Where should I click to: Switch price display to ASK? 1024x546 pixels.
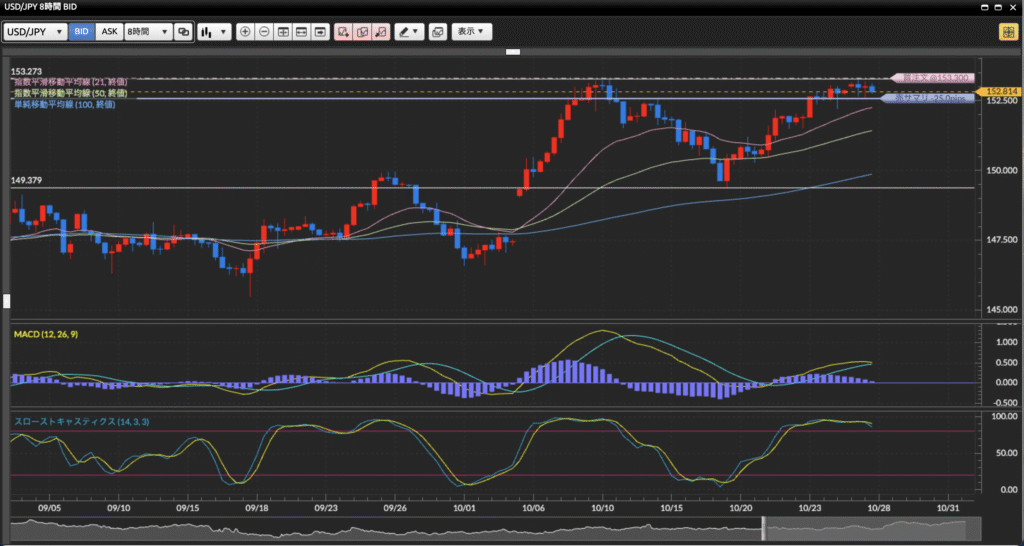109,32
